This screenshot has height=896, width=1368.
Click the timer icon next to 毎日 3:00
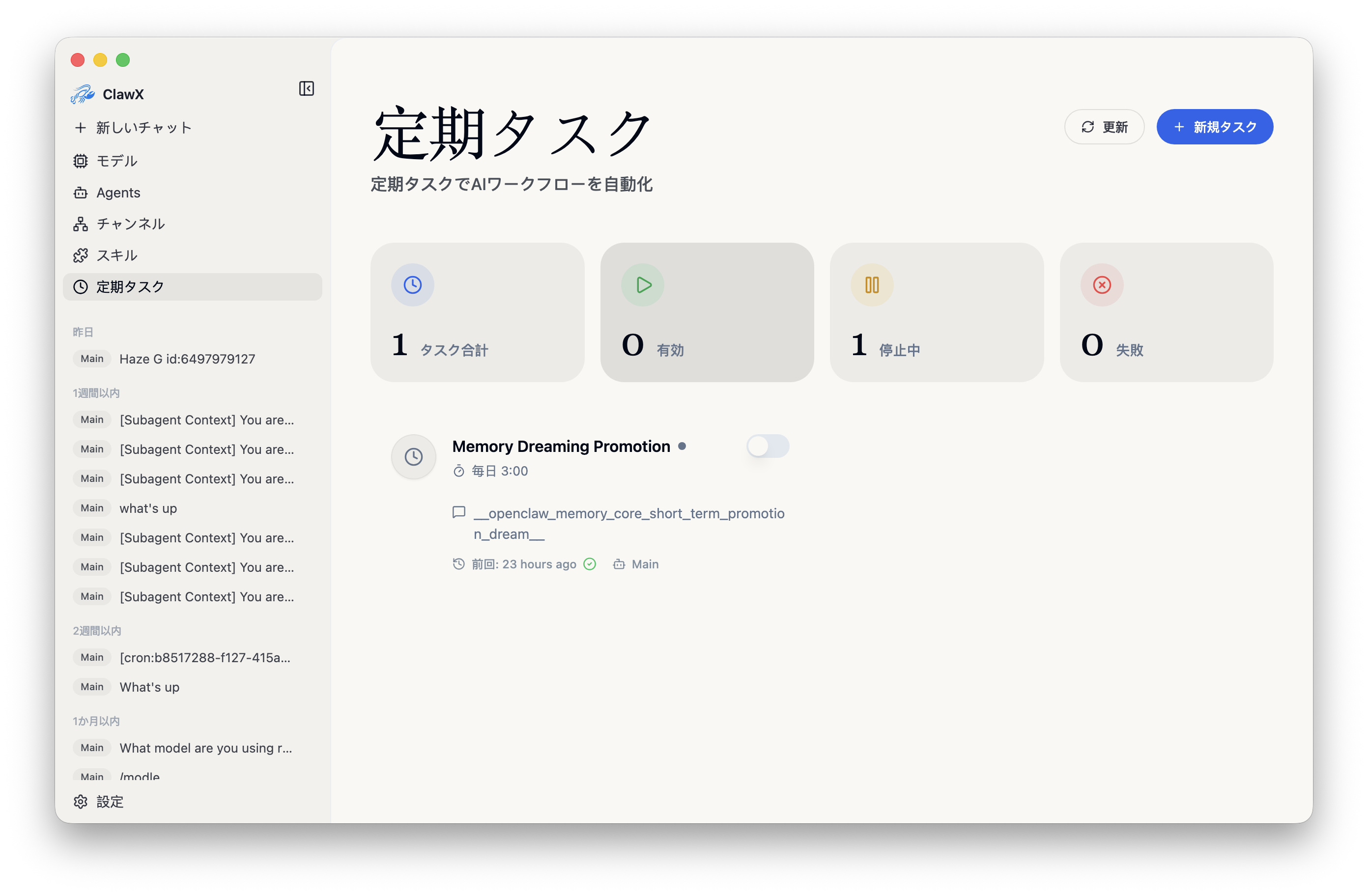coord(458,471)
